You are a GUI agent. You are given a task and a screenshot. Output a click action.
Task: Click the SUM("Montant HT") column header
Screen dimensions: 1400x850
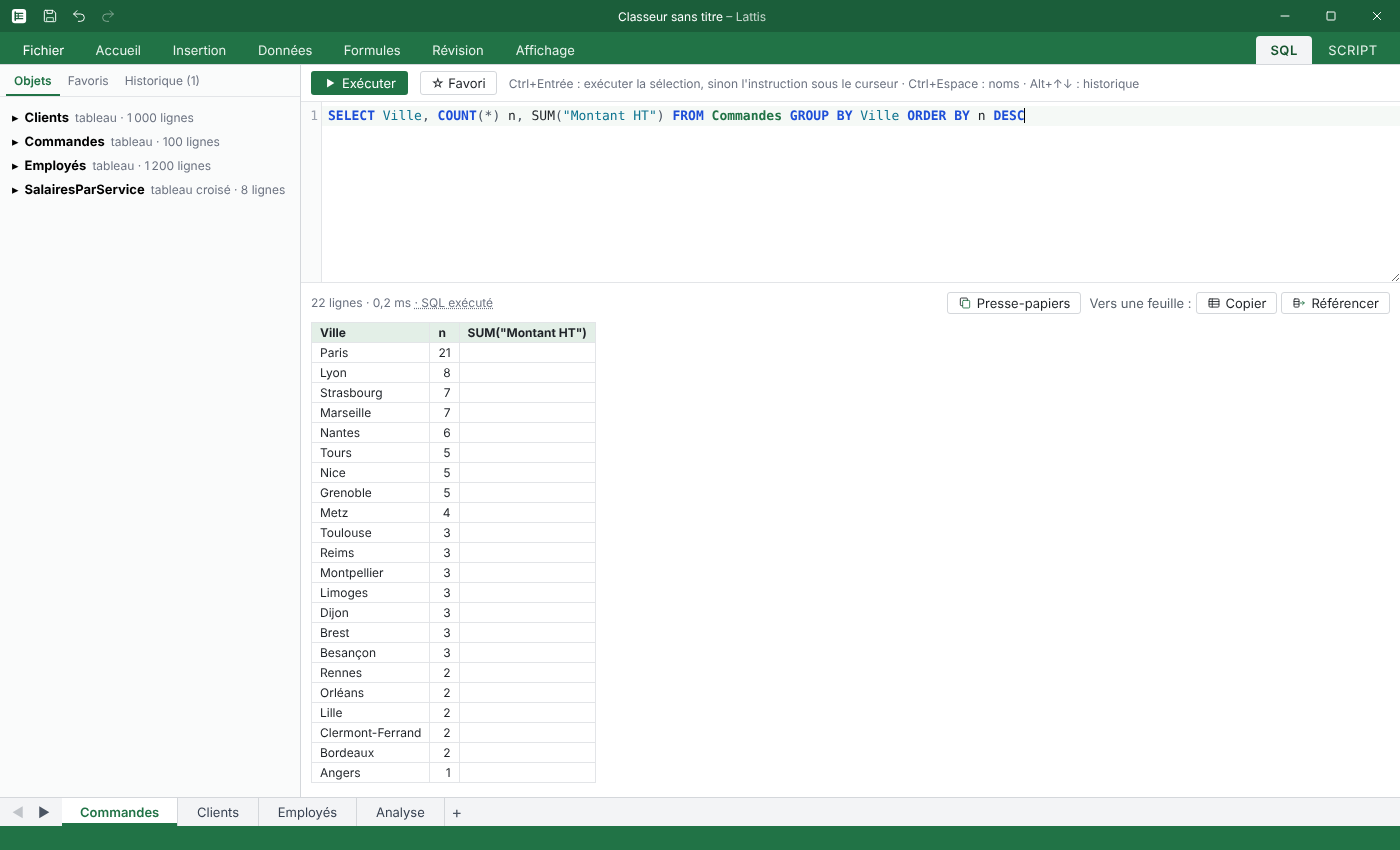tap(527, 333)
